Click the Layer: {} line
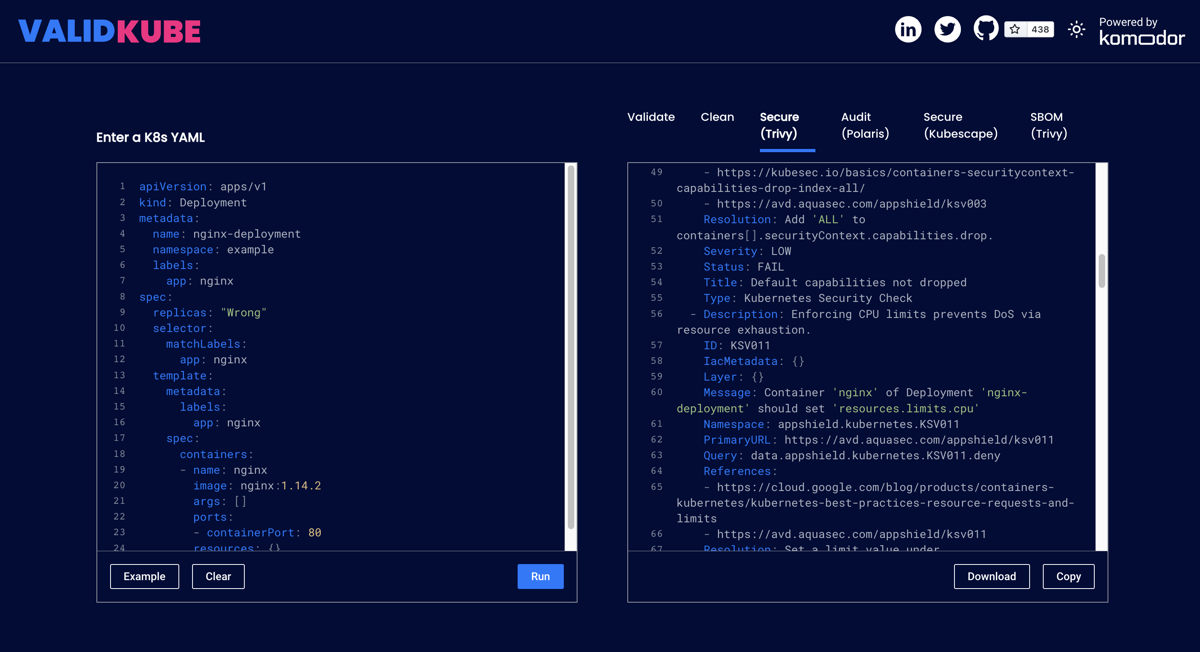This screenshot has height=652, width=1200. (734, 377)
